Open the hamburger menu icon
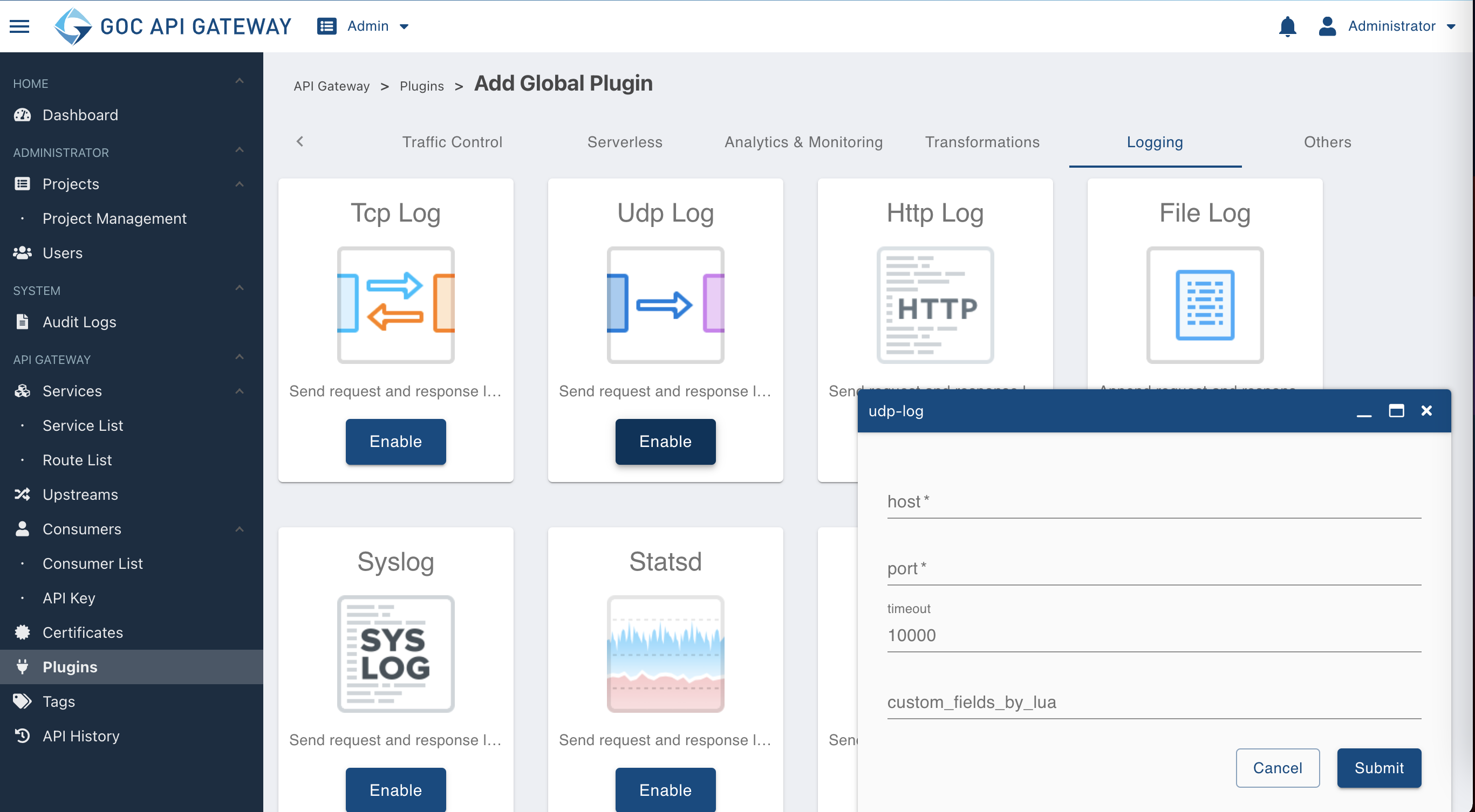Screen dimensions: 1475x812 coord(19,26)
